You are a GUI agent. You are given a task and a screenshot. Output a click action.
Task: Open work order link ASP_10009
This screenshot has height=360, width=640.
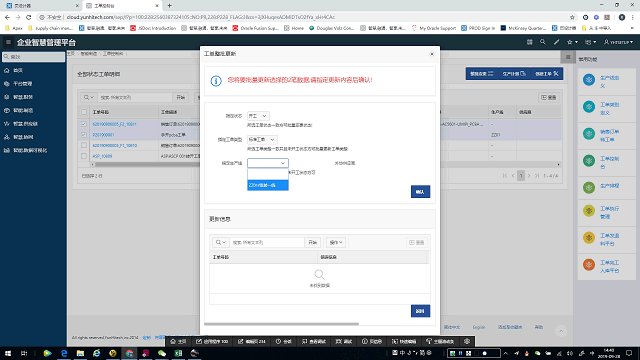point(102,156)
